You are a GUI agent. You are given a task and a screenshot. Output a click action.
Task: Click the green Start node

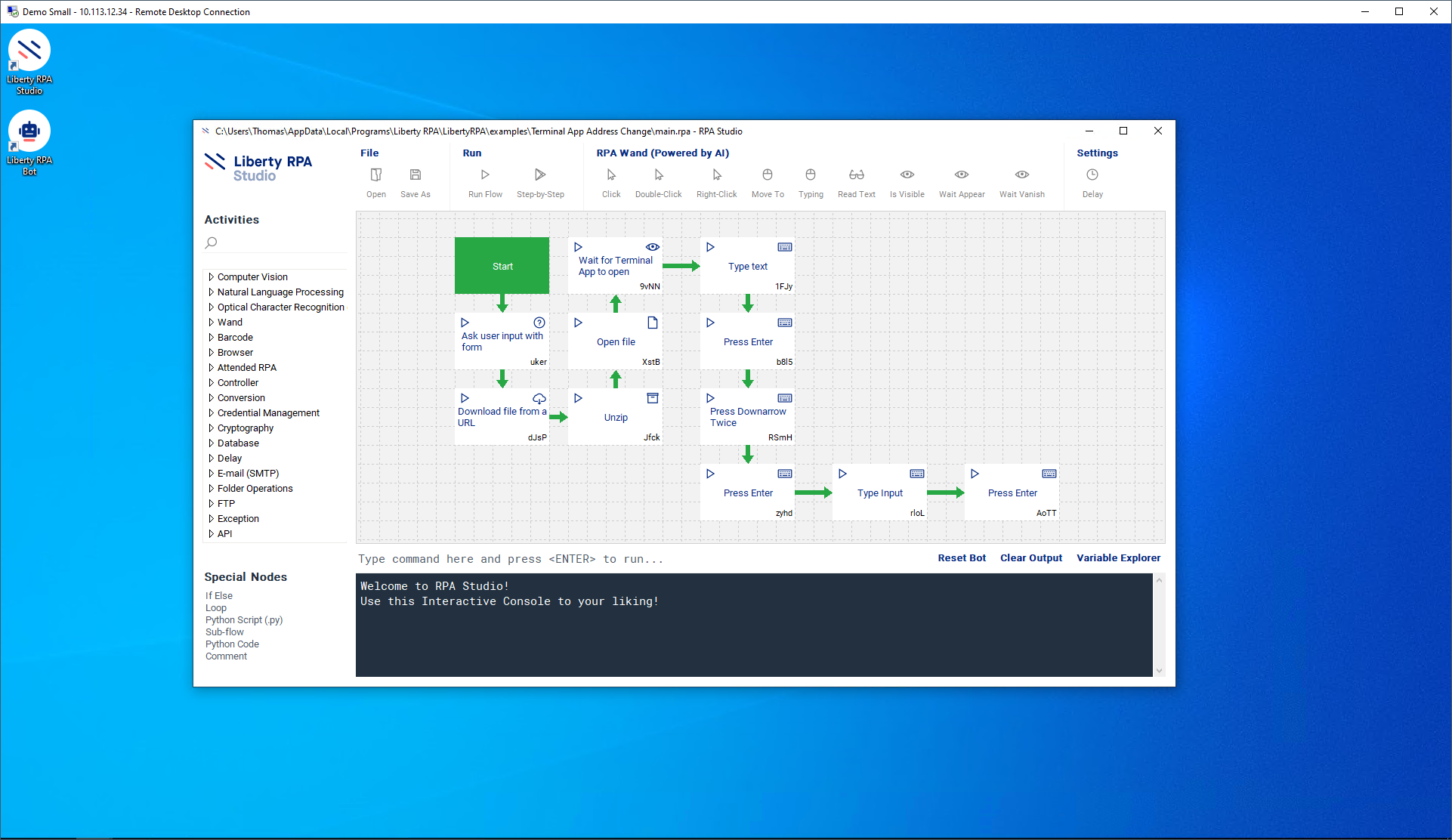(x=502, y=266)
